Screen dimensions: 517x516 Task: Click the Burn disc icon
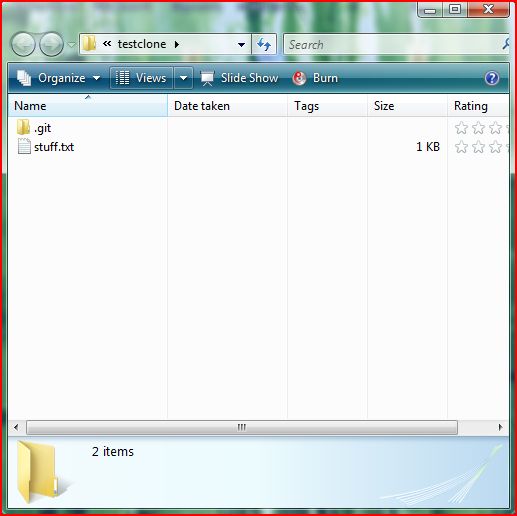tap(299, 78)
